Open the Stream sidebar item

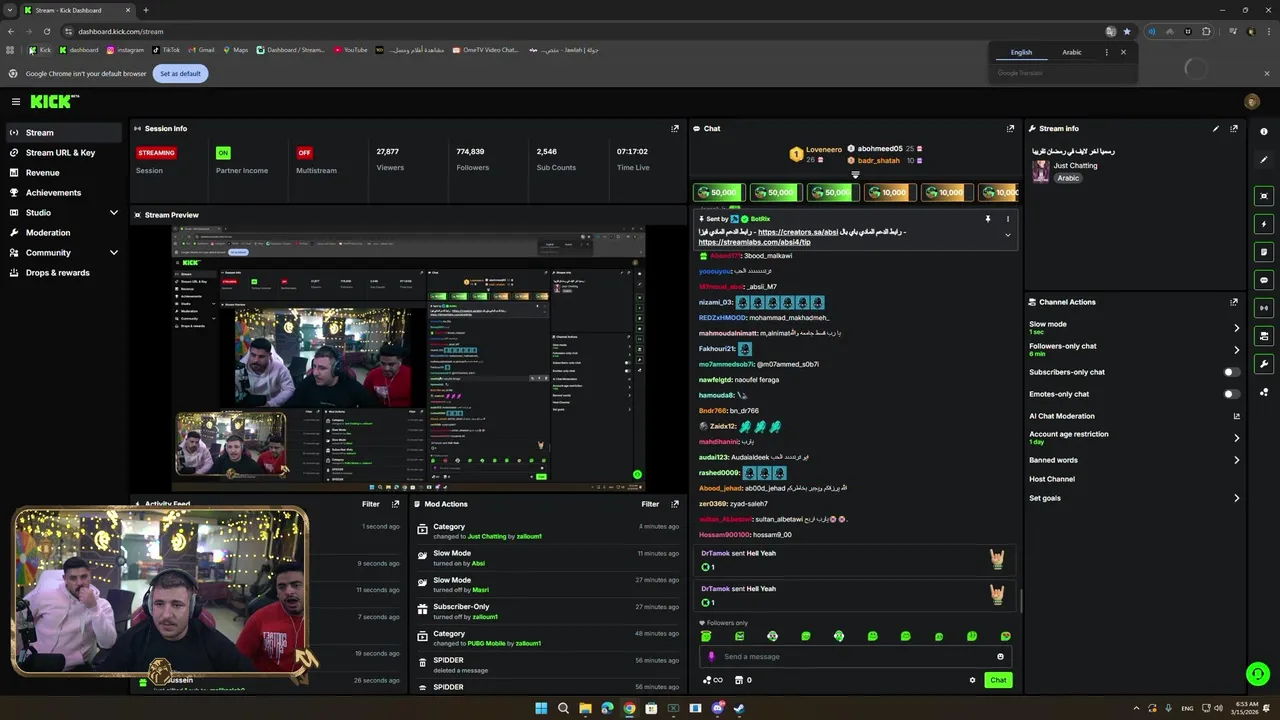click(64, 133)
